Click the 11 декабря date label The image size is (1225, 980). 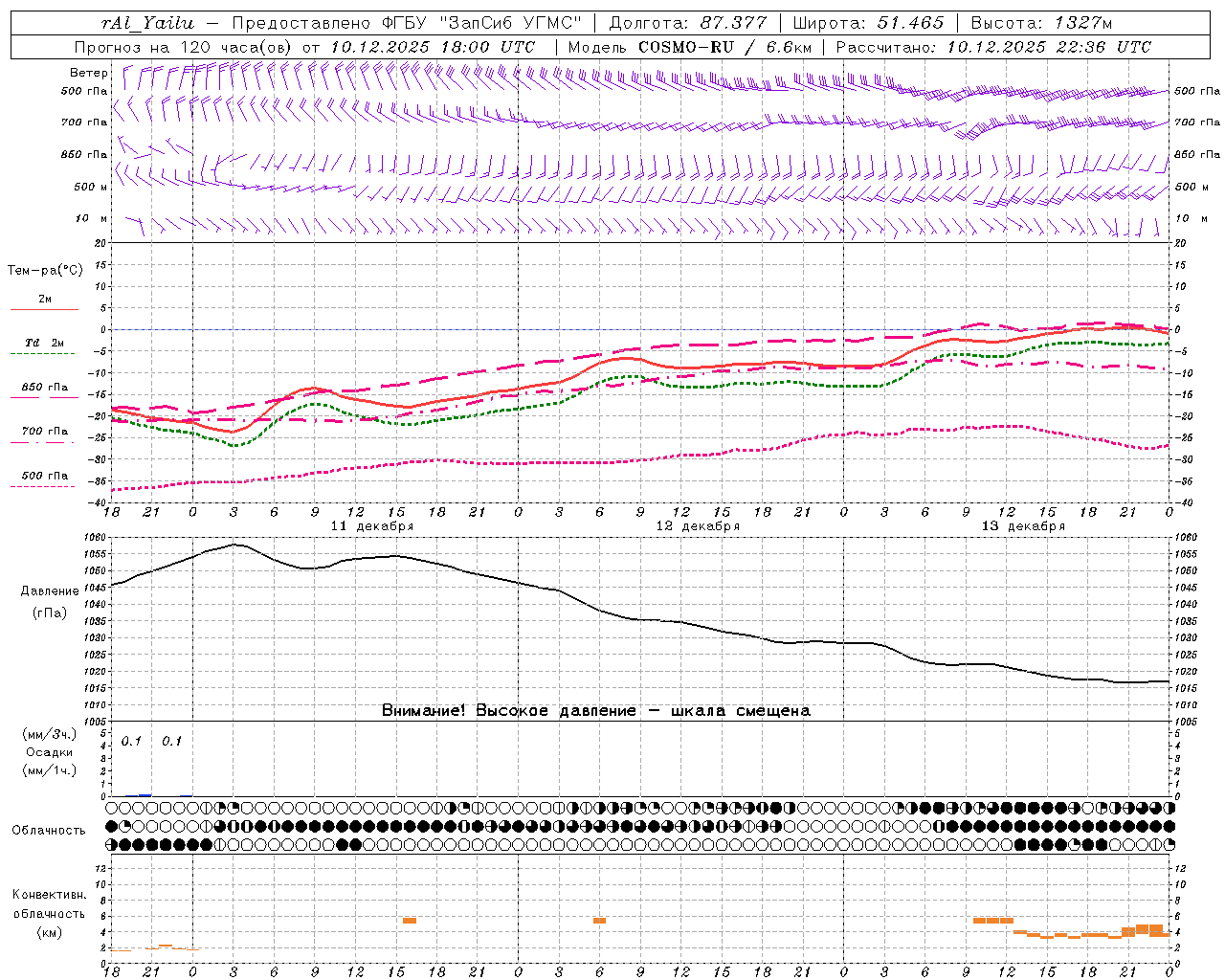click(x=372, y=526)
